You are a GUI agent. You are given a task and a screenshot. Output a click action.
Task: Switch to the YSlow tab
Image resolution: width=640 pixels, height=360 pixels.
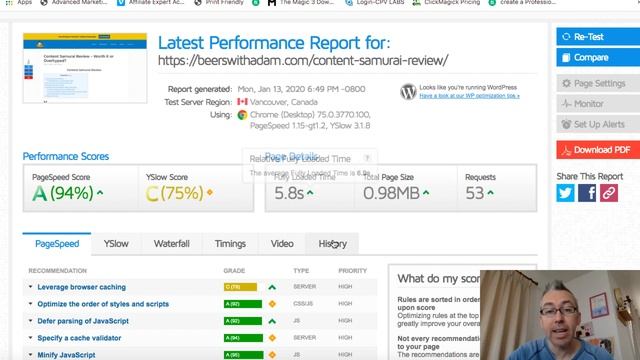click(116, 244)
